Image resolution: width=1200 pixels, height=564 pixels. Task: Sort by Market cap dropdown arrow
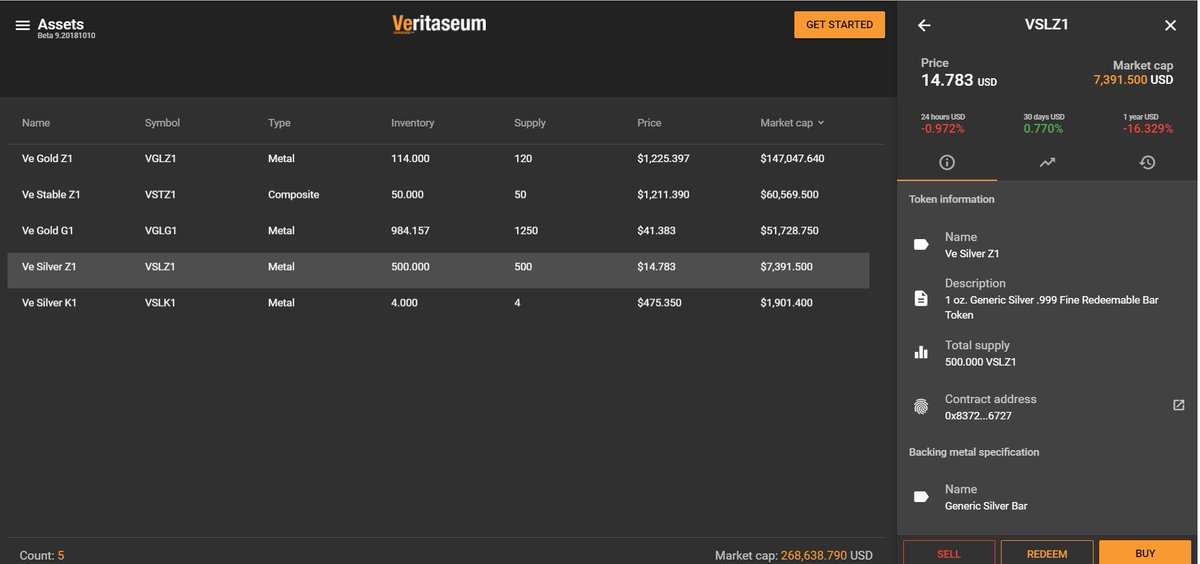pyautogui.click(x=821, y=123)
